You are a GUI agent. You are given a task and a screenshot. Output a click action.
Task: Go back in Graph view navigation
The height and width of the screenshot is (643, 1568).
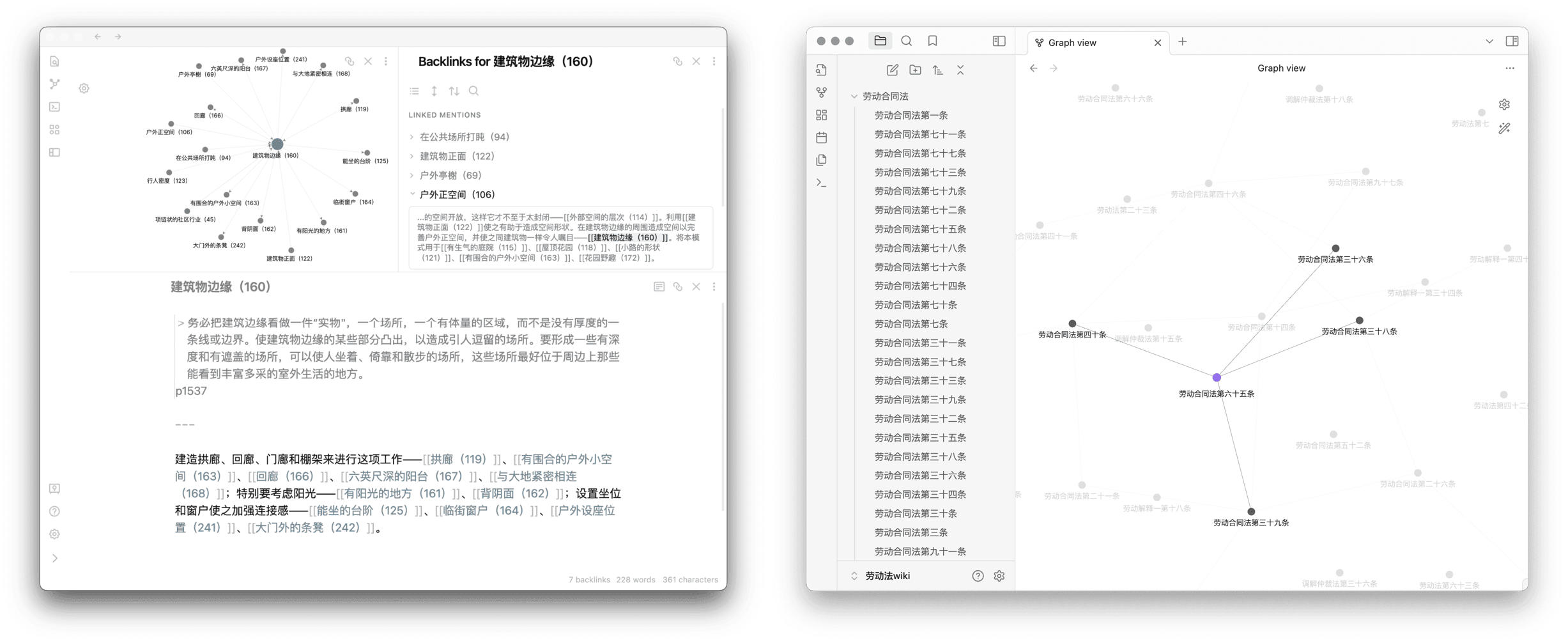coord(1034,68)
